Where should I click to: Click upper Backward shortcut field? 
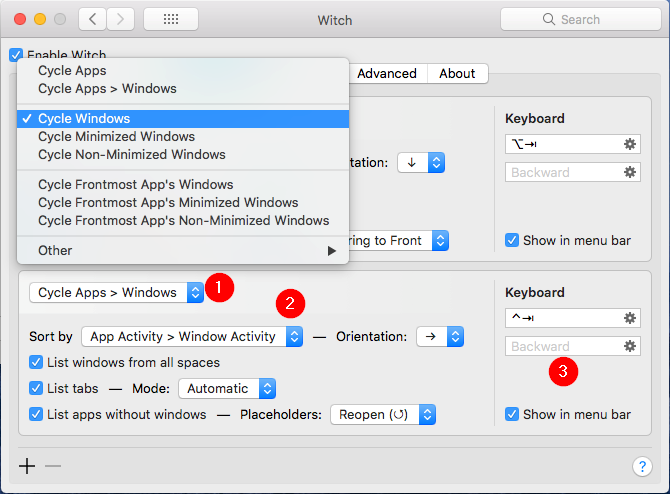[x=573, y=172]
